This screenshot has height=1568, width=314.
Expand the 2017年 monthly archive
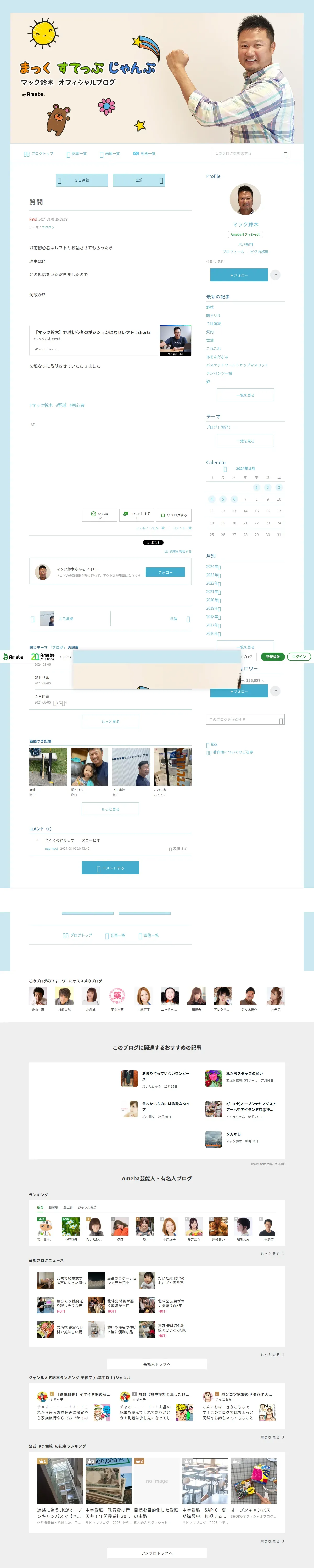coord(214,625)
